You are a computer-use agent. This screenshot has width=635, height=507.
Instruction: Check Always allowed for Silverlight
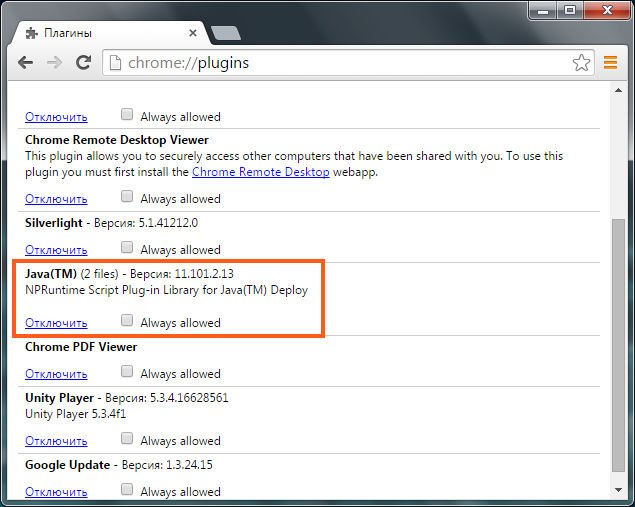[x=127, y=247]
